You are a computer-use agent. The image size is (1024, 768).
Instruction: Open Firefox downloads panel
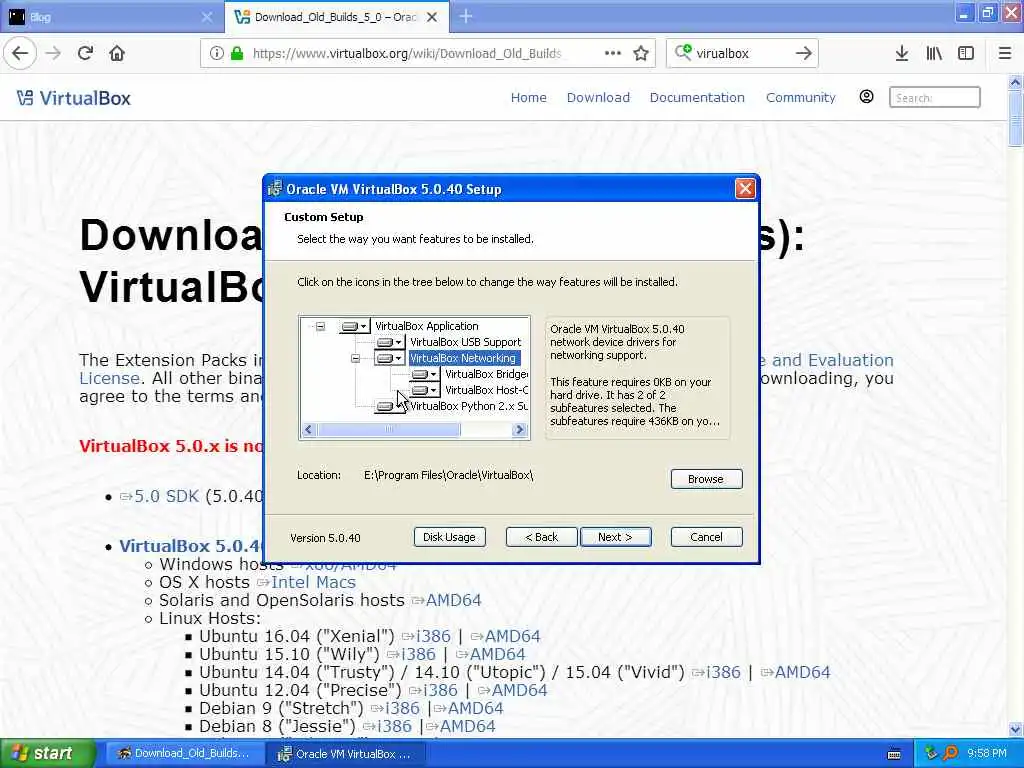click(902, 54)
